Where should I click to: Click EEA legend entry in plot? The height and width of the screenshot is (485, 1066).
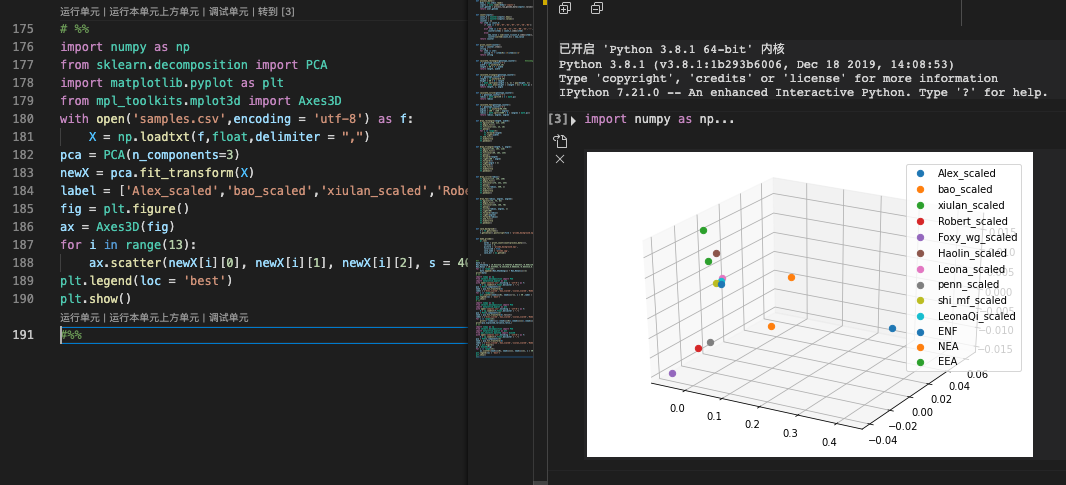pyautogui.click(x=947, y=362)
